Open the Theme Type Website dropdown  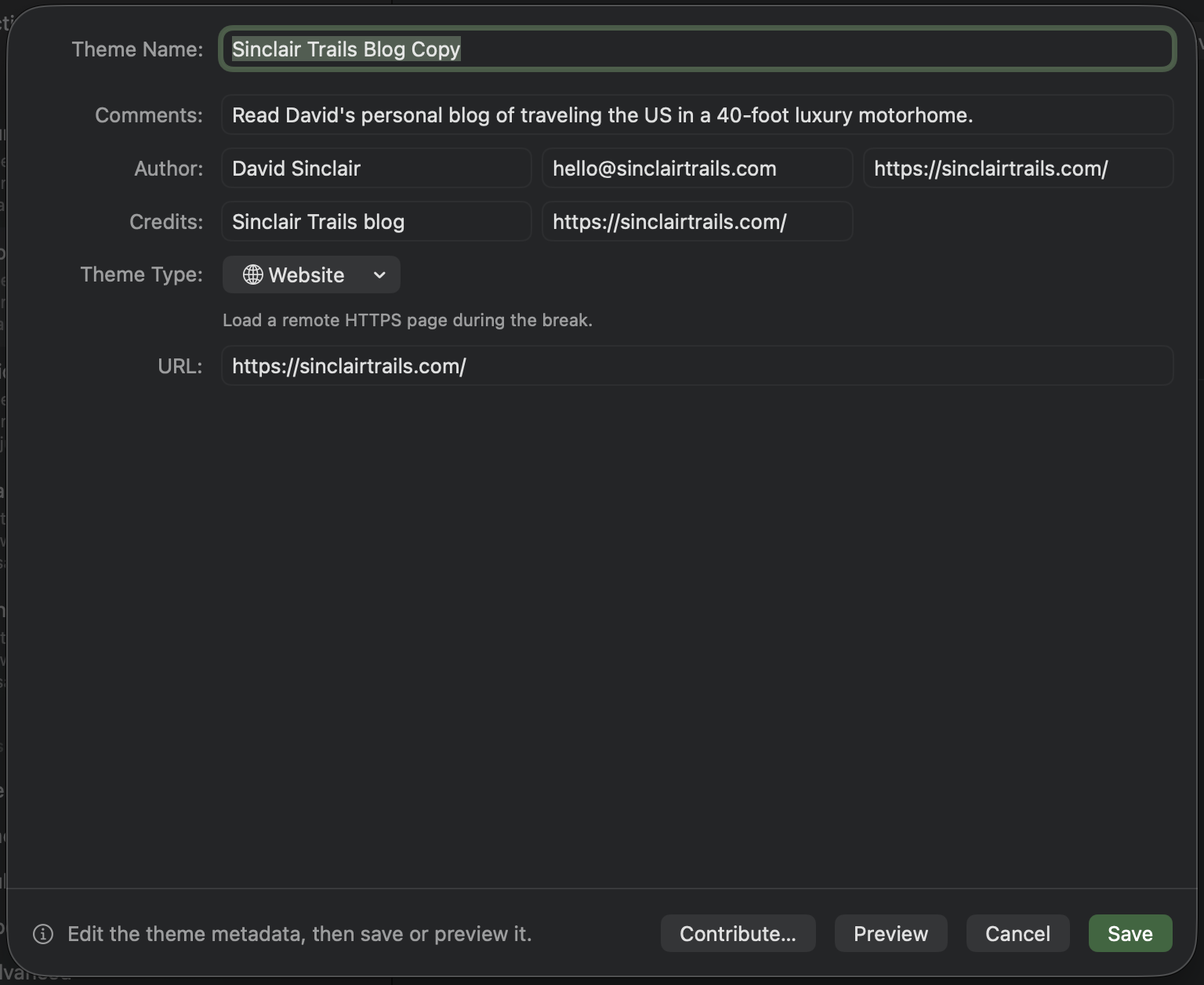[311, 274]
